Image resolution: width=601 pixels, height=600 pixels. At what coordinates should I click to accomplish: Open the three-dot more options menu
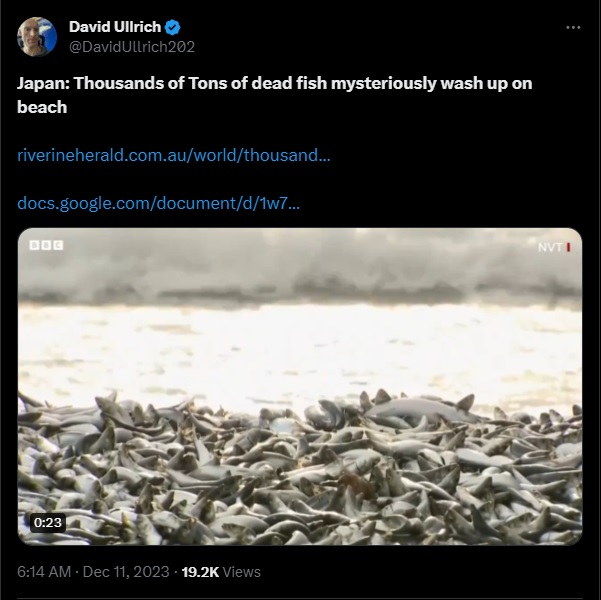[x=573, y=28]
